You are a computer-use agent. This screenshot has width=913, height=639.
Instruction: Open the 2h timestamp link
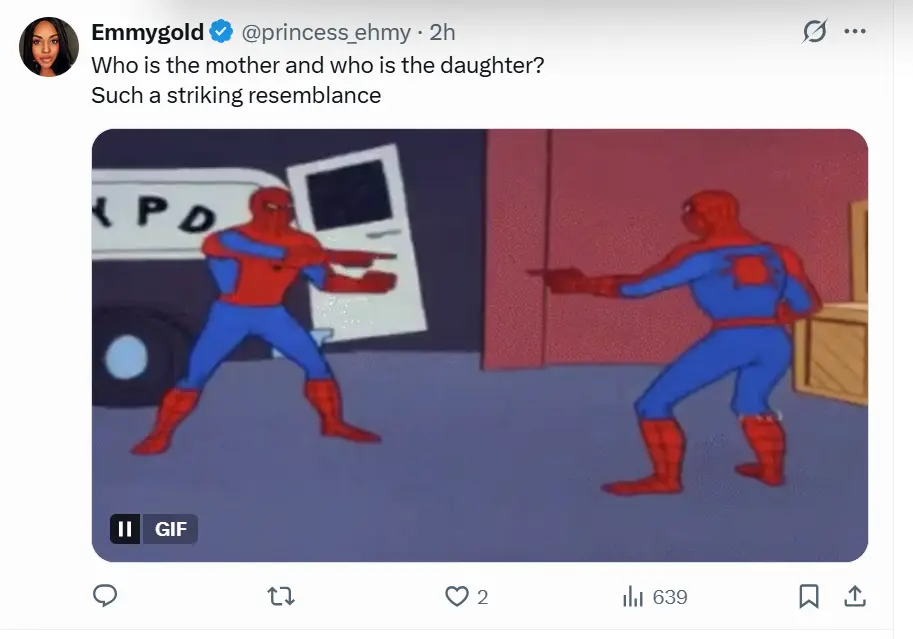point(443,33)
